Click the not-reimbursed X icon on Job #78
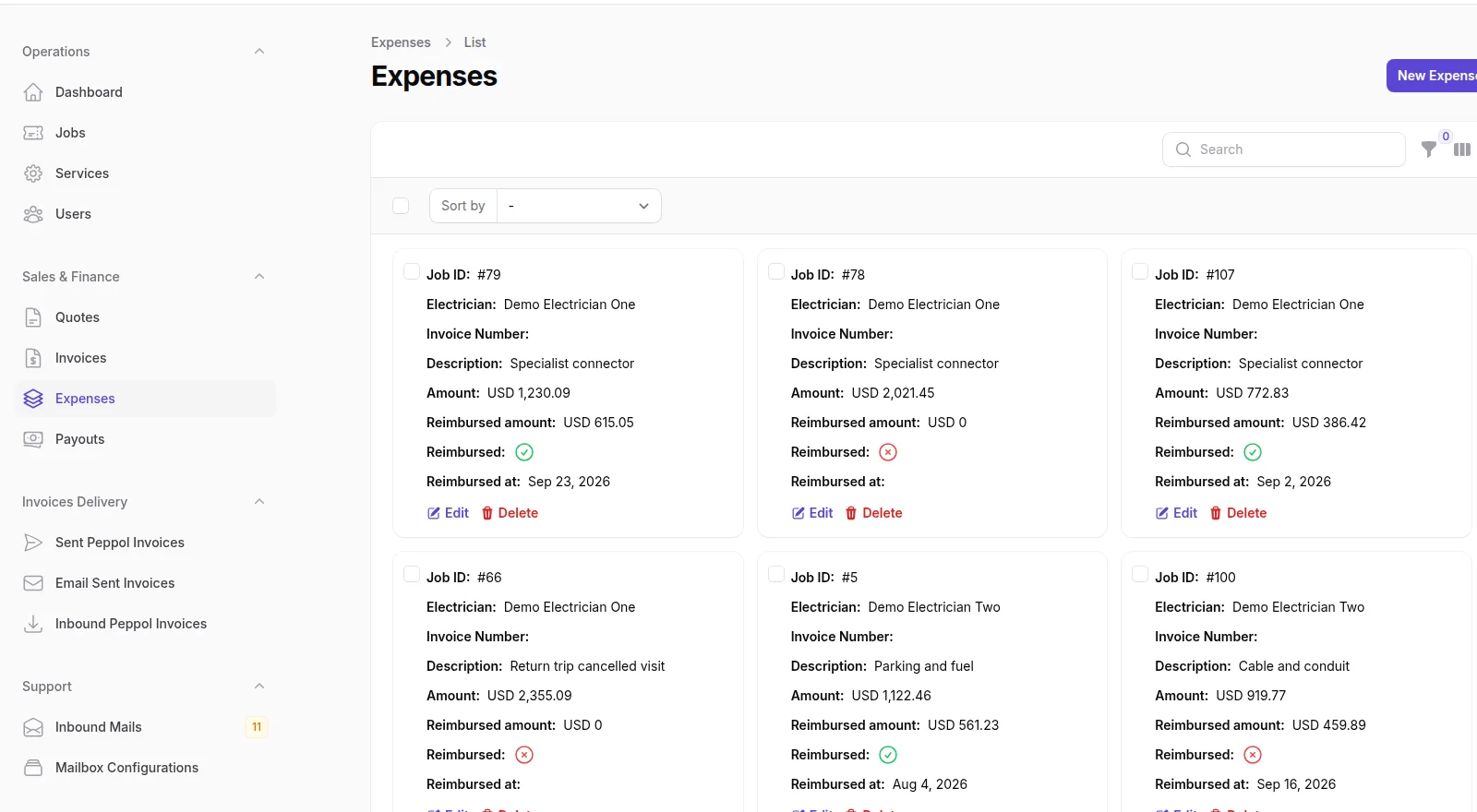1477x812 pixels. [888, 452]
